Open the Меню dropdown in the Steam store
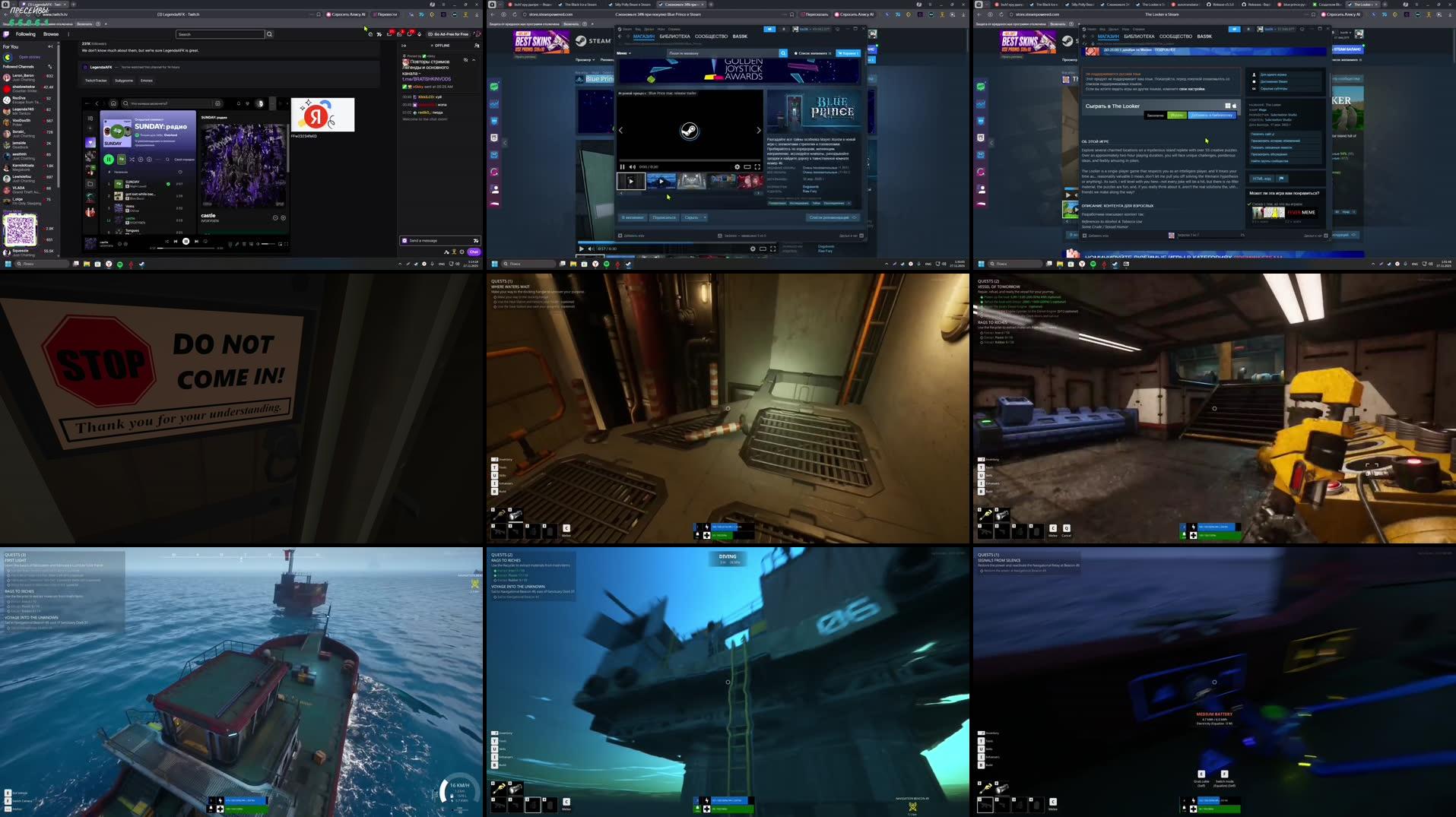The image size is (1456, 817). click(x=622, y=53)
